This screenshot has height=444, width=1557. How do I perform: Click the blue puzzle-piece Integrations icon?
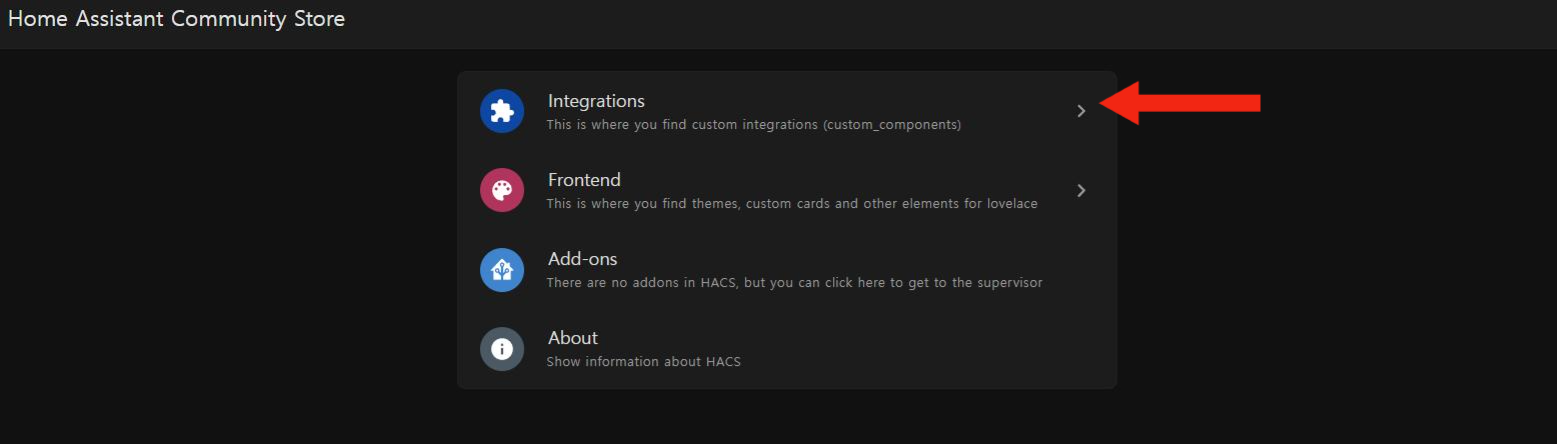tap(502, 111)
